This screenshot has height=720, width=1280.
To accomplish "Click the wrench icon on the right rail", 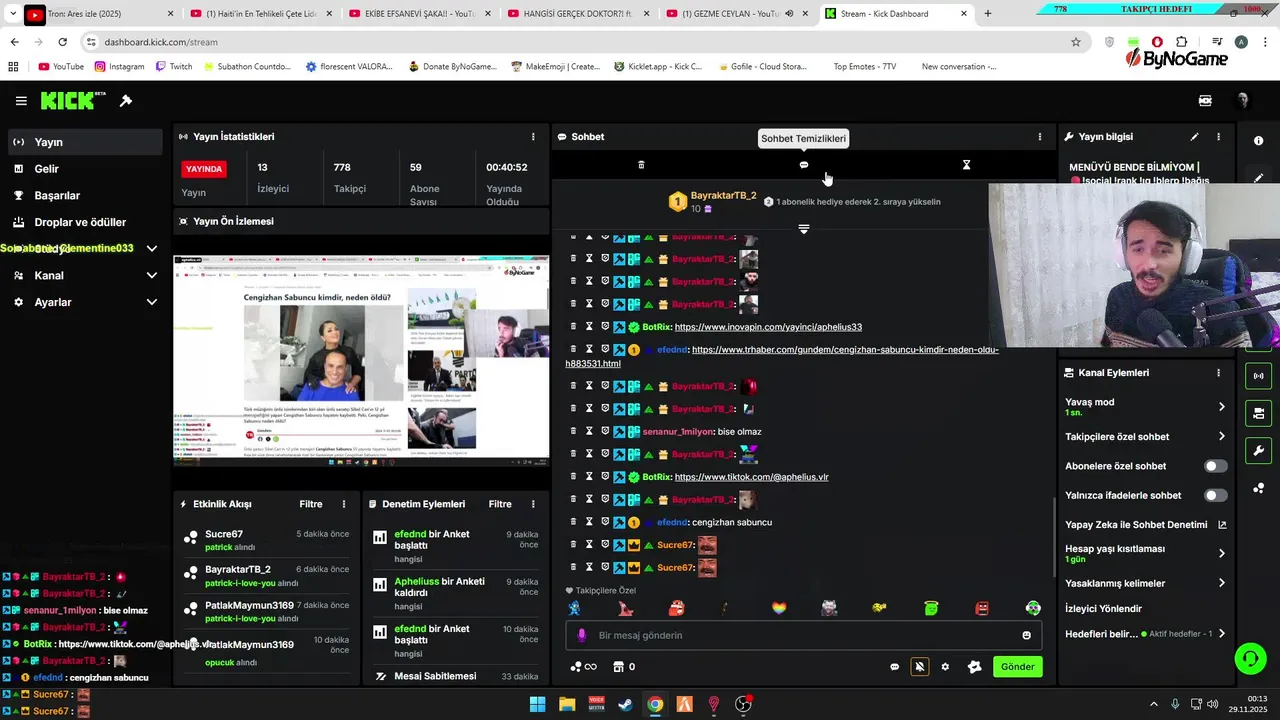I will [x=1258, y=450].
